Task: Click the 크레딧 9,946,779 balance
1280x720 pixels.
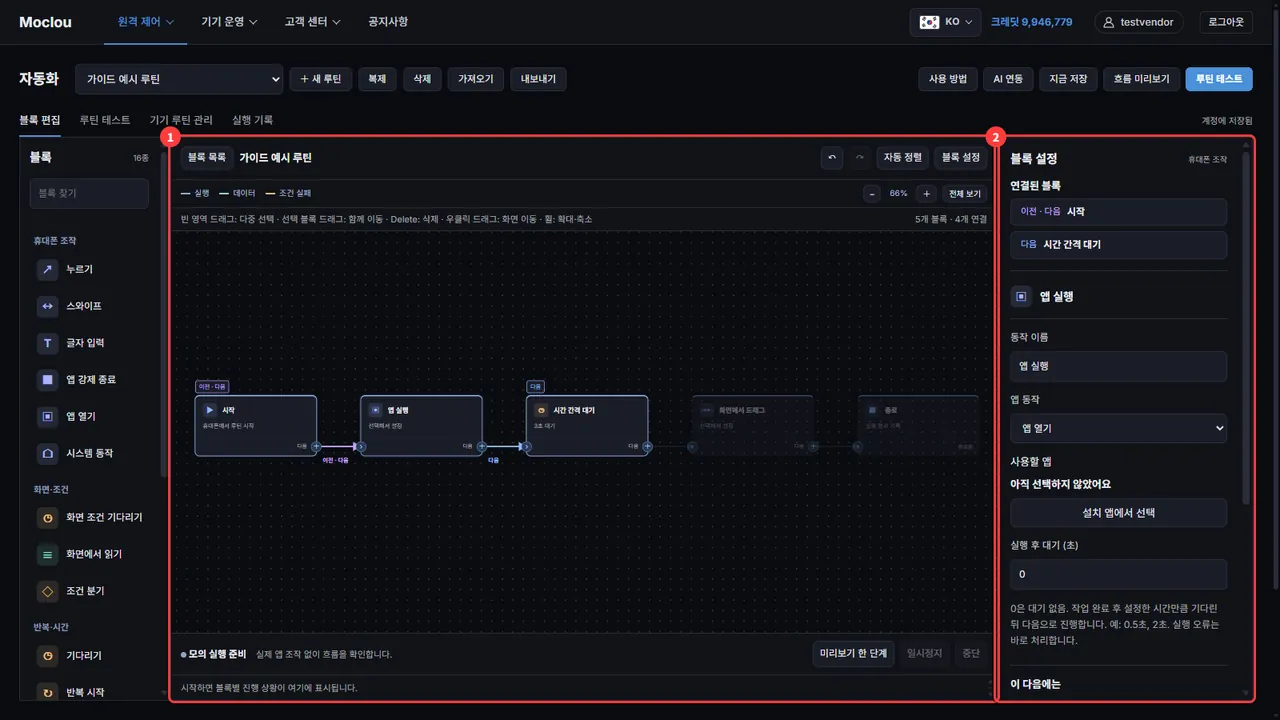Action: 1032,22
